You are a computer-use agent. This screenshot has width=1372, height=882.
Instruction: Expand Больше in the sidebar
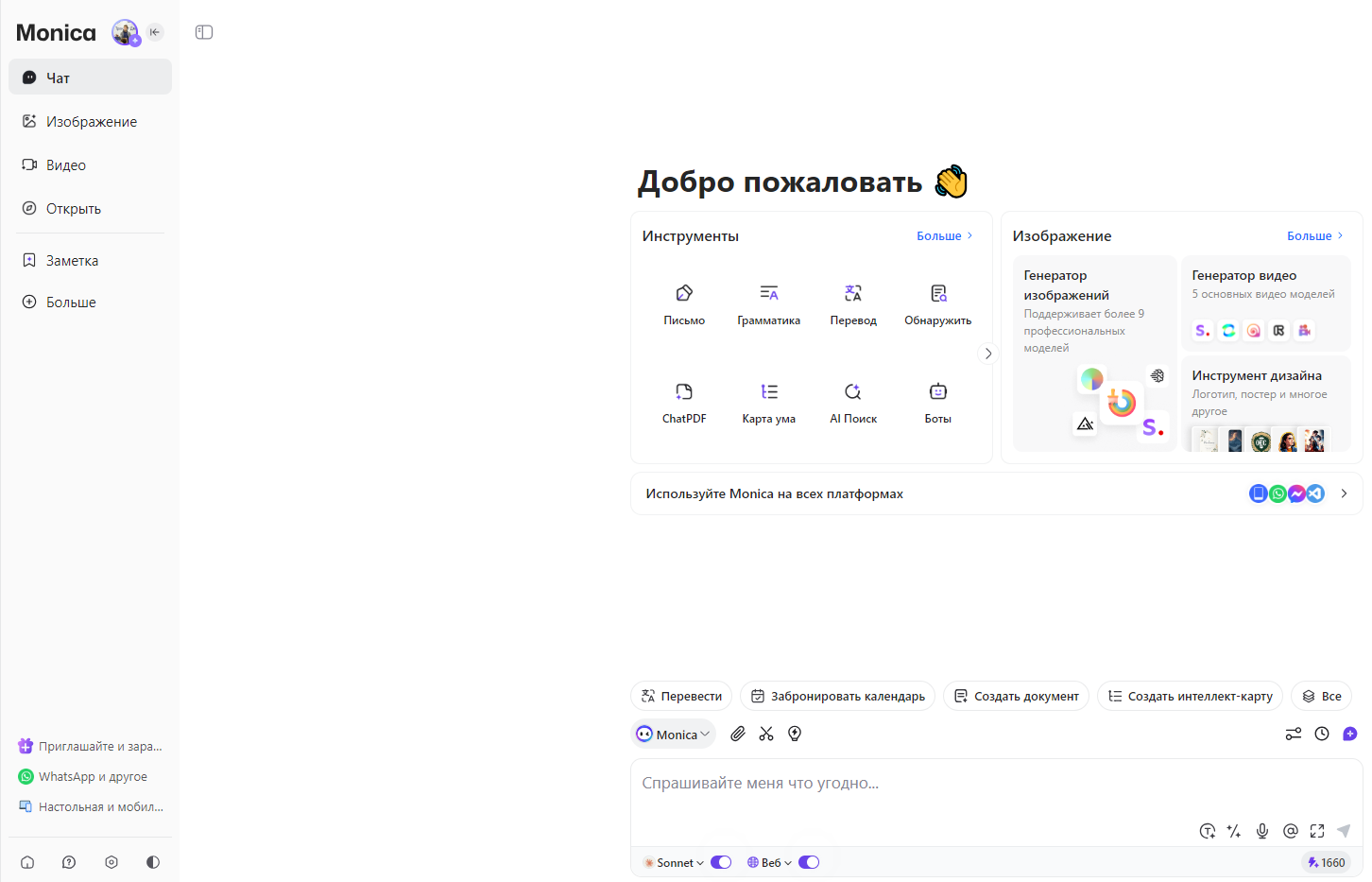click(91, 303)
